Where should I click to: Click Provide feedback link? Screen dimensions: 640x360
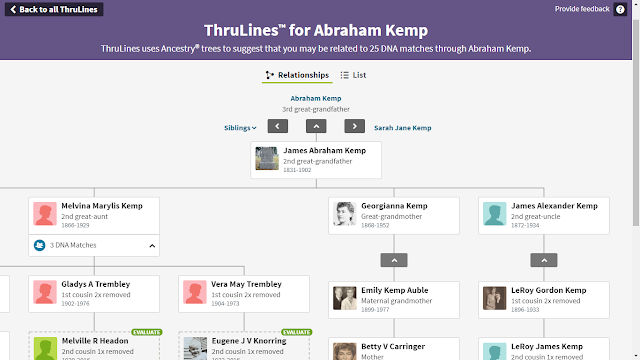point(582,9)
